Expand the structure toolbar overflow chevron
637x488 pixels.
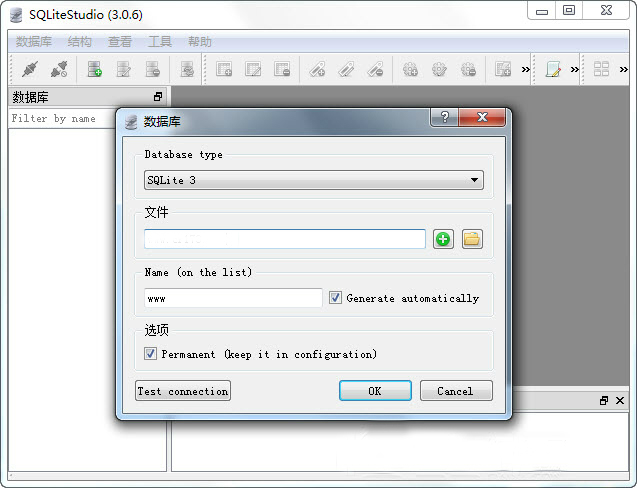point(525,69)
